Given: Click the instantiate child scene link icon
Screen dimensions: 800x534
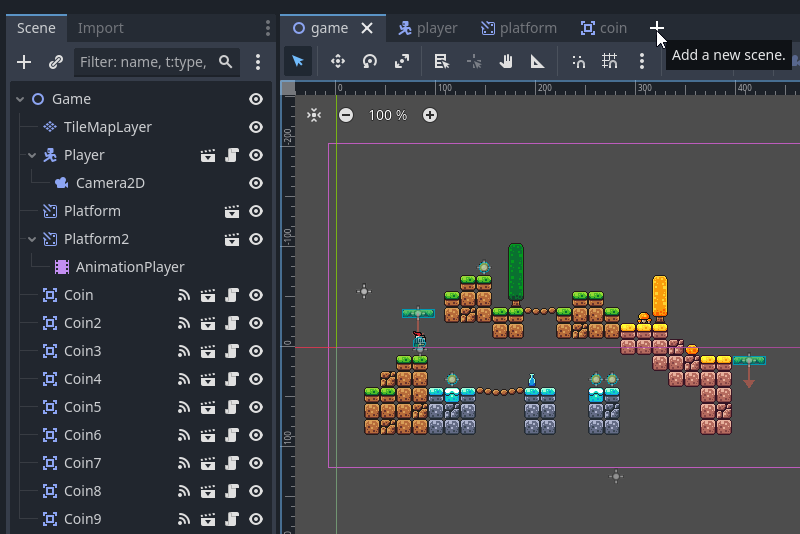Looking at the screenshot, I should pyautogui.click(x=56, y=62).
